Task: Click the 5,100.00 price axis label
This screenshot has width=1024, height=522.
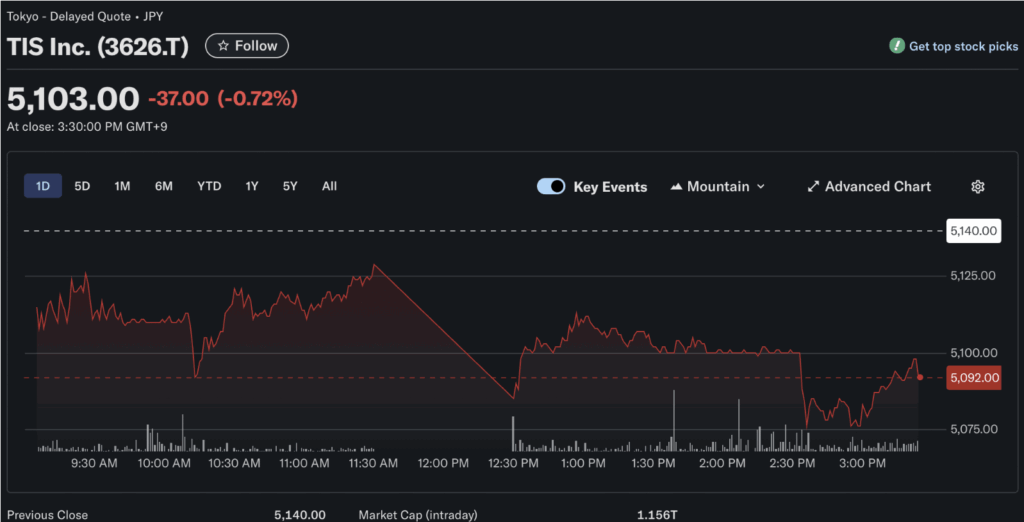Action: click(x=973, y=353)
